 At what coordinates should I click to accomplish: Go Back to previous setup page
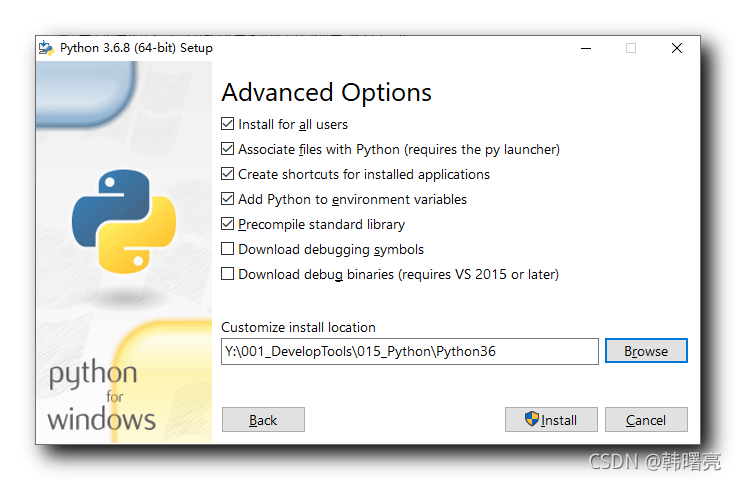click(263, 420)
